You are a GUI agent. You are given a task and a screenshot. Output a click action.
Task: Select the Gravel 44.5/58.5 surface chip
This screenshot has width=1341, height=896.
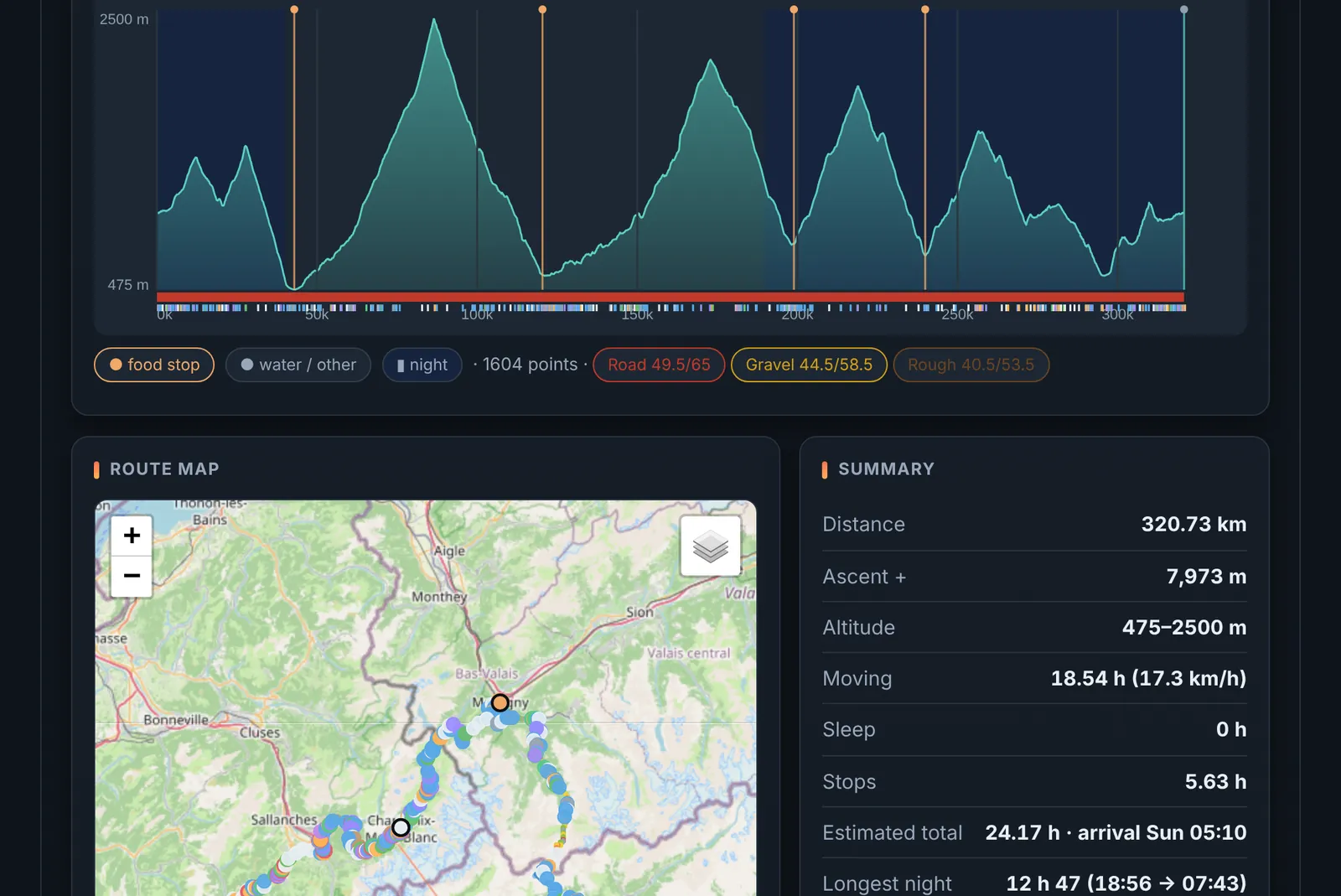click(x=809, y=365)
